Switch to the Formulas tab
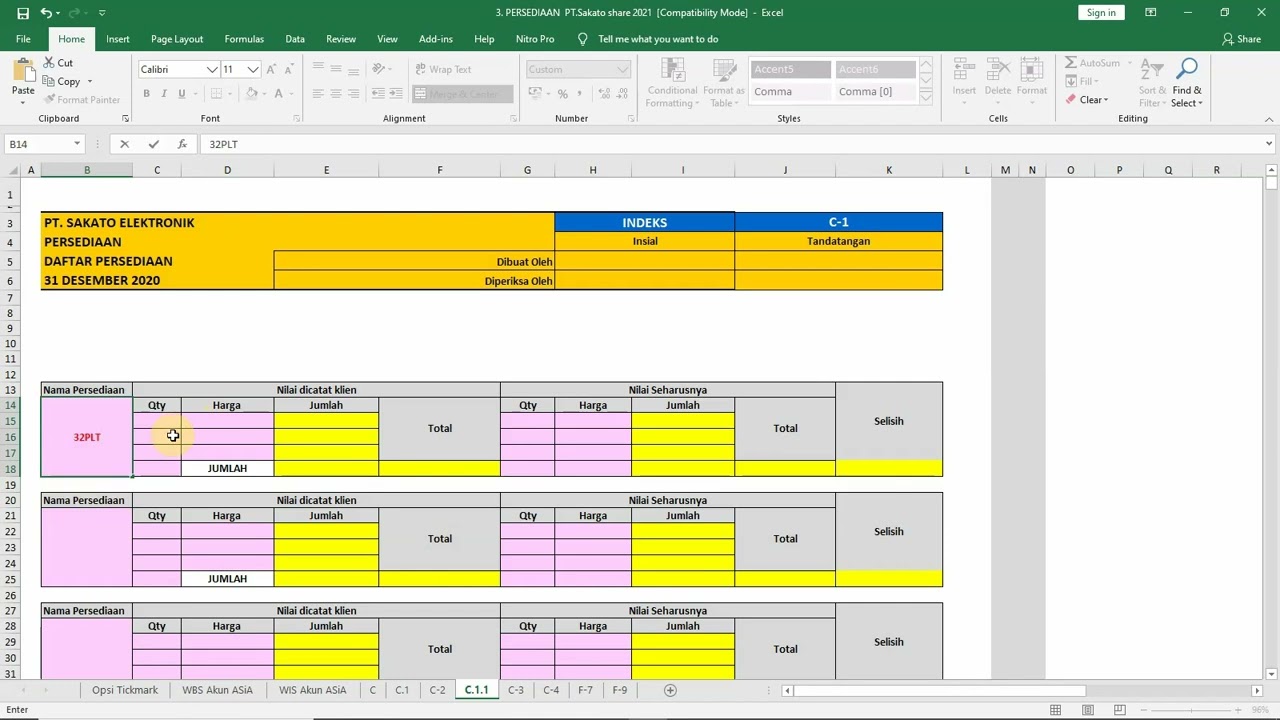The height and width of the screenshot is (720, 1280). (244, 39)
